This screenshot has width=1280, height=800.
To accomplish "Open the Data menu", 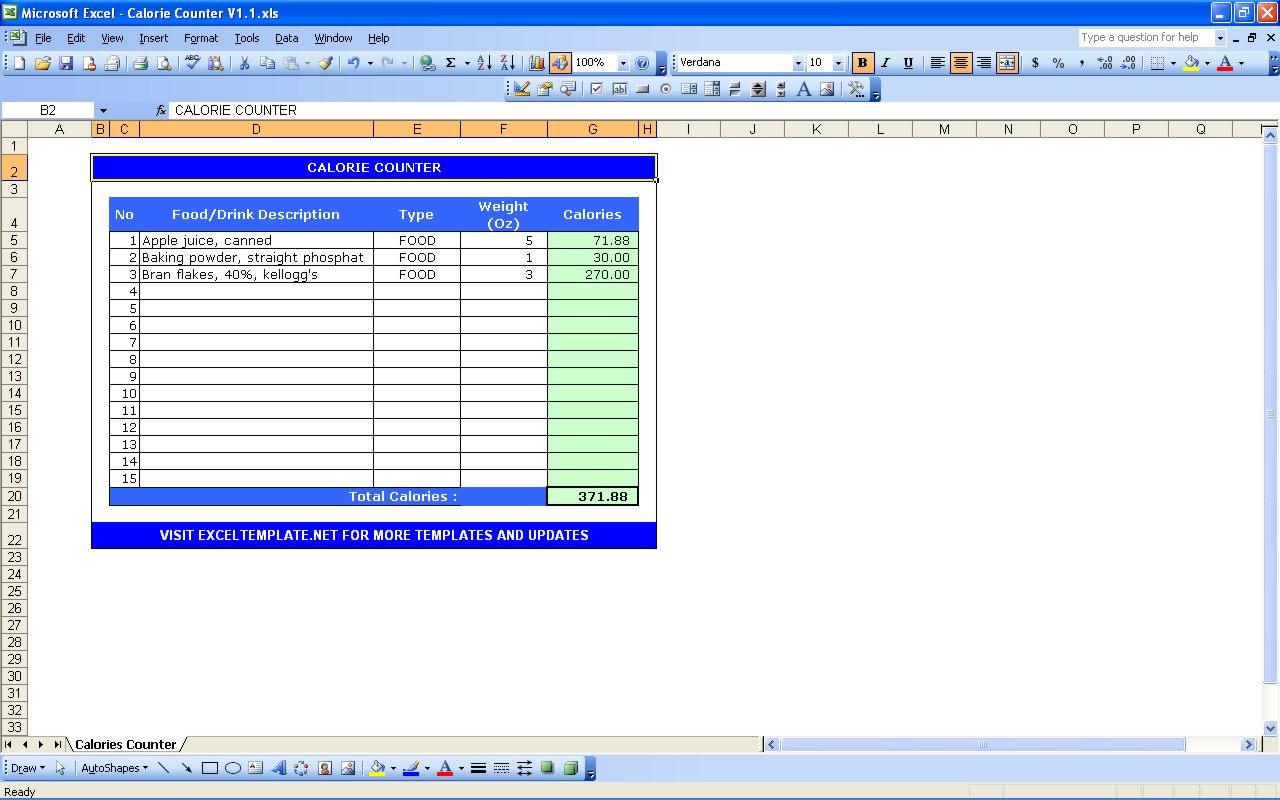I will point(286,38).
